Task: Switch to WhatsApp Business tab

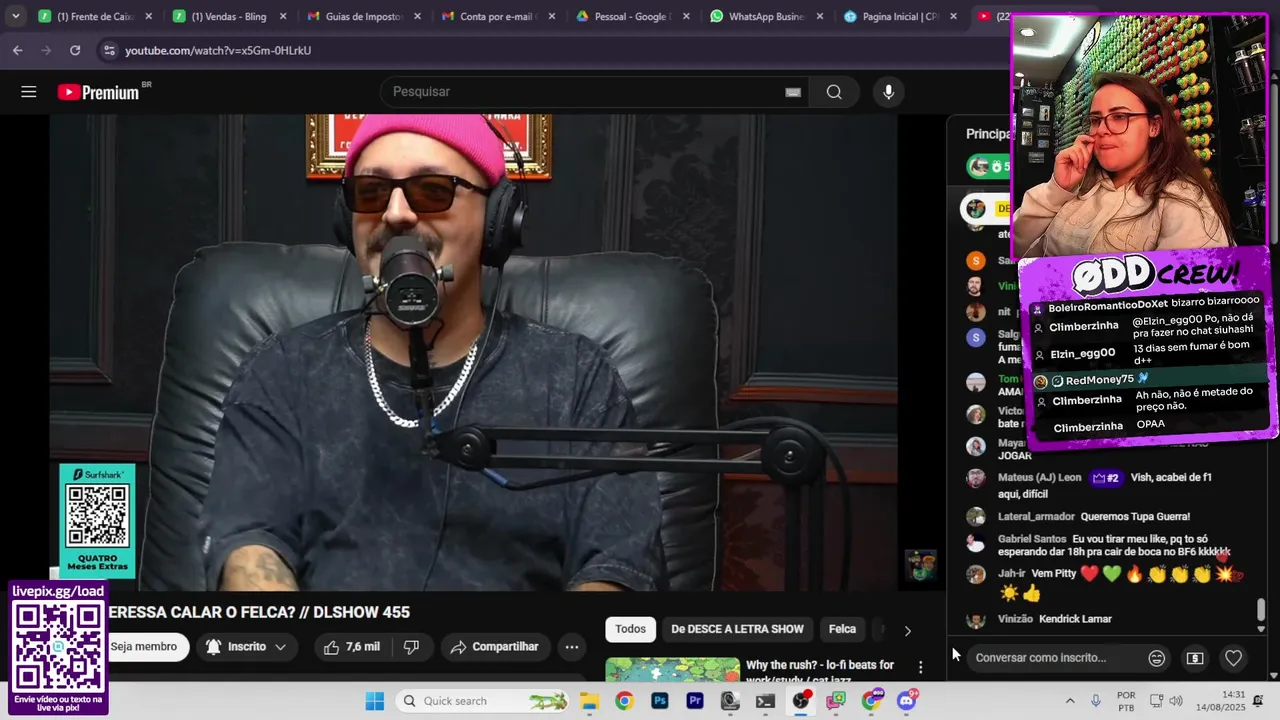Action: point(767,17)
